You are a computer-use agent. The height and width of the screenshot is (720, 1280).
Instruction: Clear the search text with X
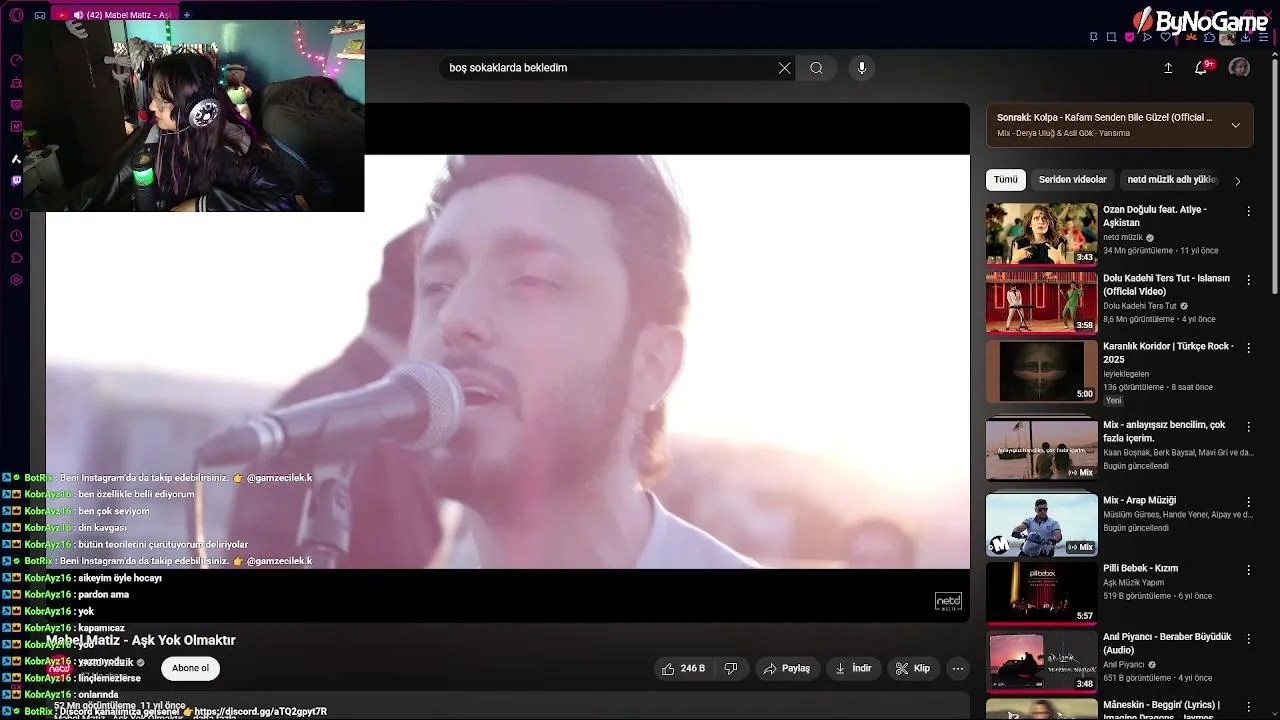point(784,68)
